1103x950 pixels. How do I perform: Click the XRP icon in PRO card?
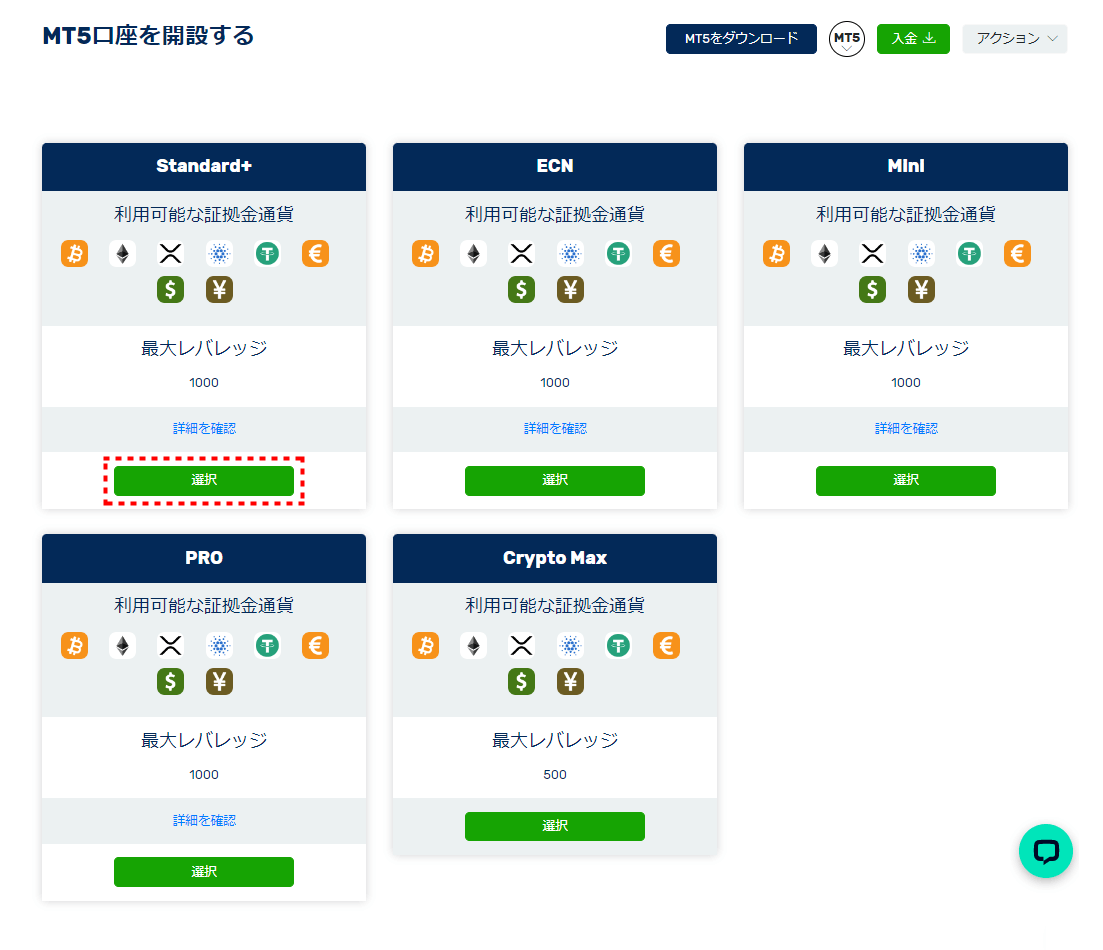point(170,645)
